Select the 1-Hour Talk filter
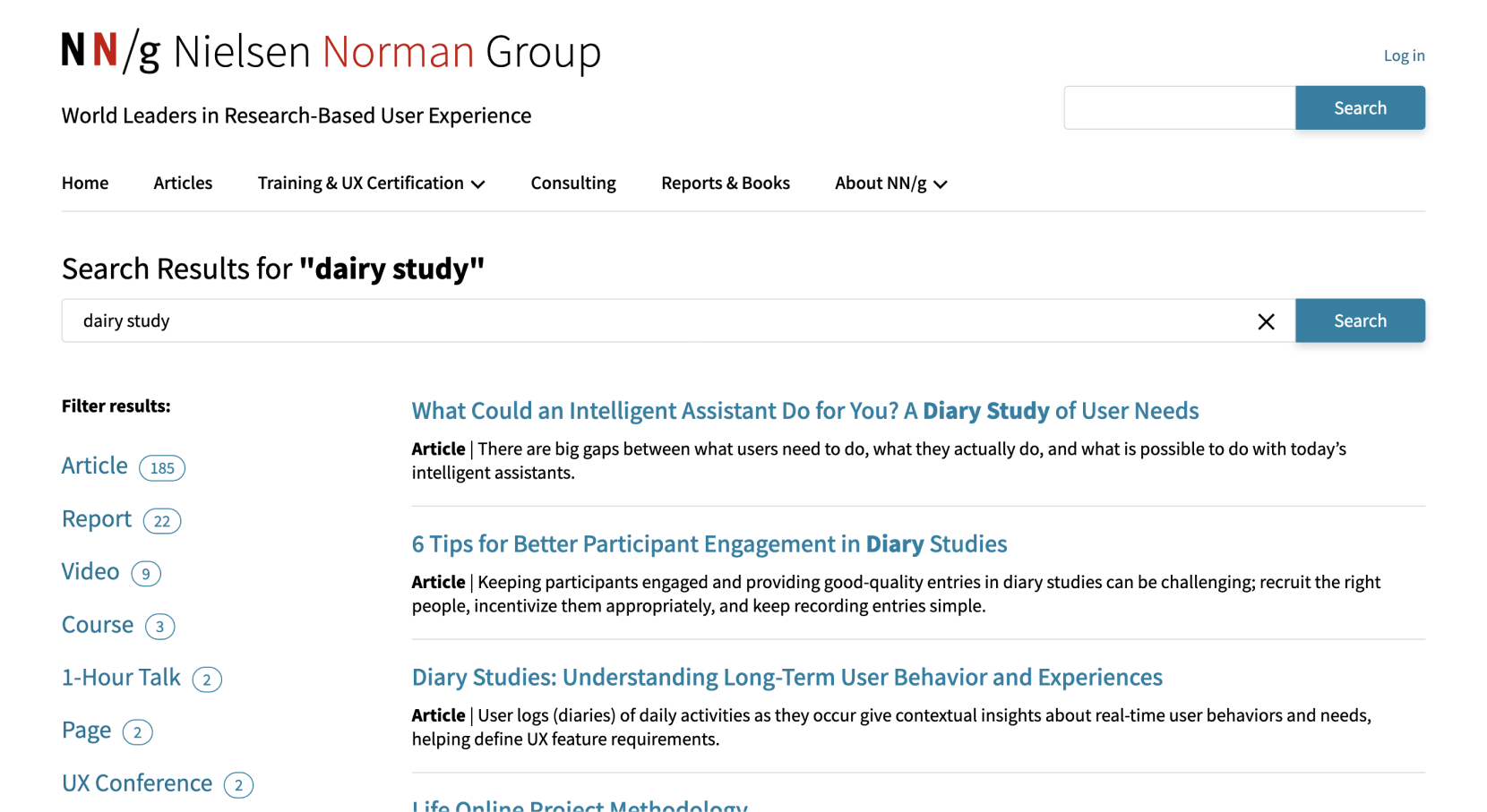Viewport: 1487px width, 812px height. 120,678
